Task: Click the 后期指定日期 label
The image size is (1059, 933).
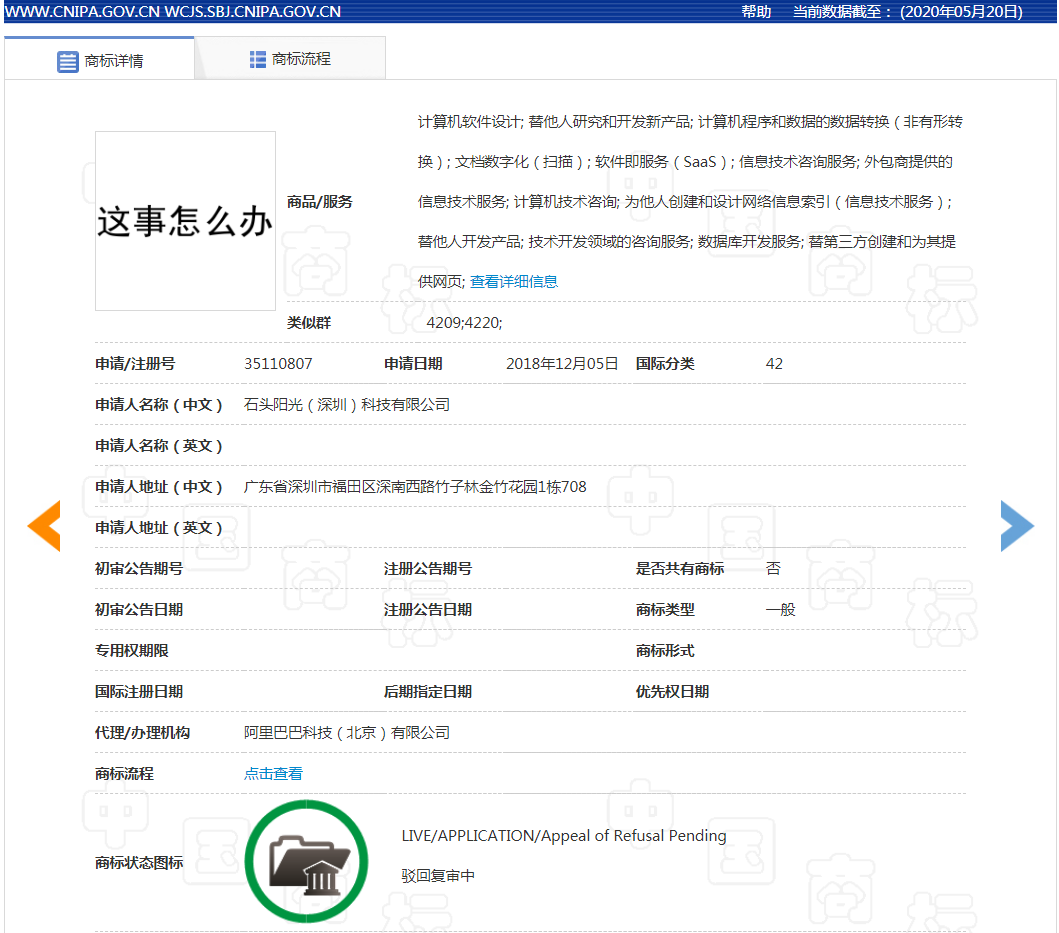Action: (428, 691)
